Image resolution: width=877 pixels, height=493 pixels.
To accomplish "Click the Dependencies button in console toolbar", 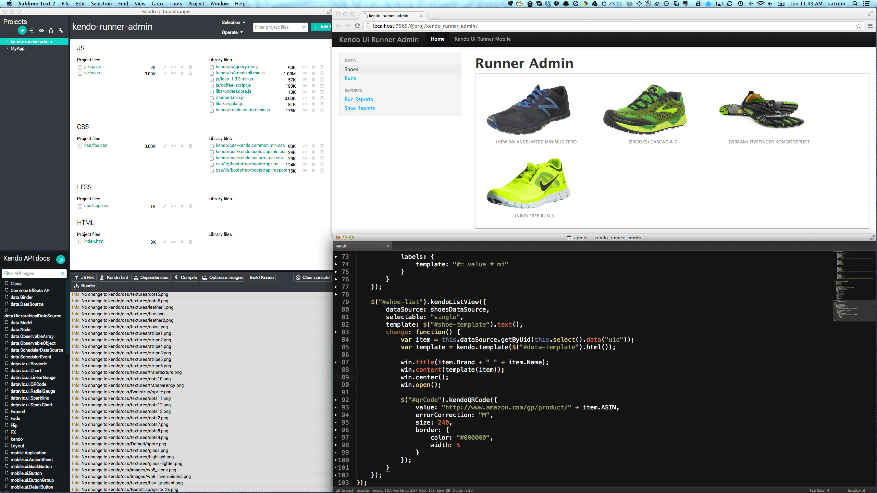I will click(x=152, y=278).
